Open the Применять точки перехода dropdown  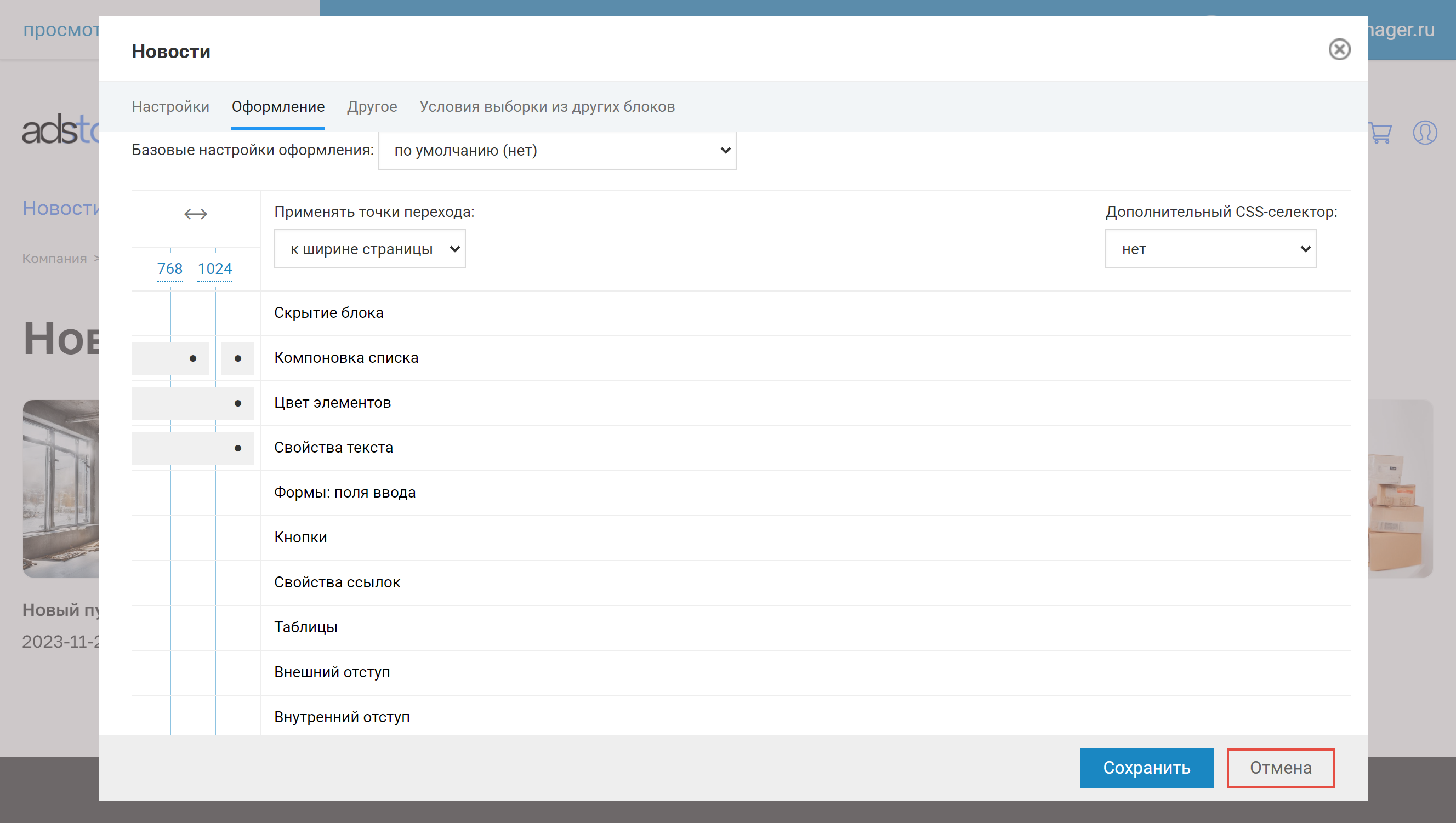(x=370, y=249)
